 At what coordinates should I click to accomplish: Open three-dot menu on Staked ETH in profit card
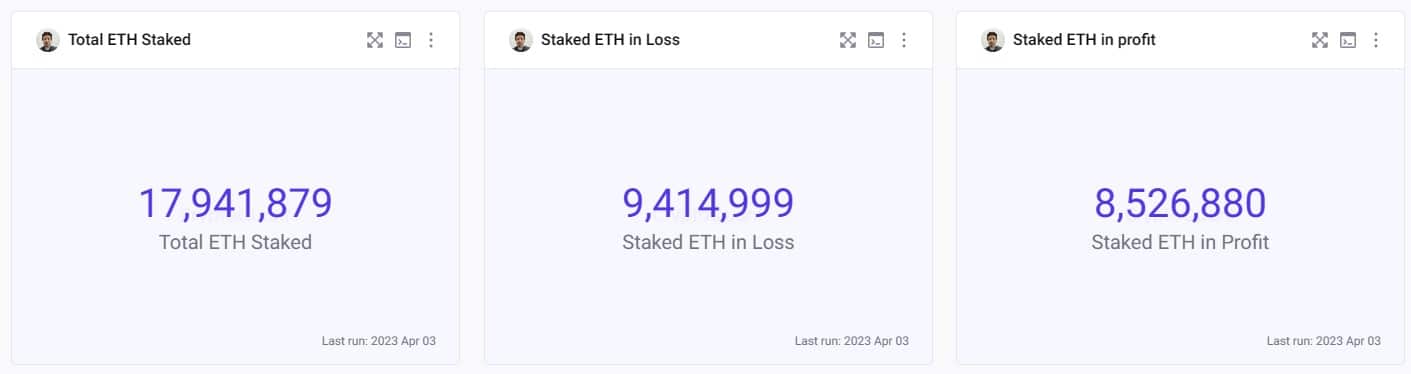(x=1376, y=40)
